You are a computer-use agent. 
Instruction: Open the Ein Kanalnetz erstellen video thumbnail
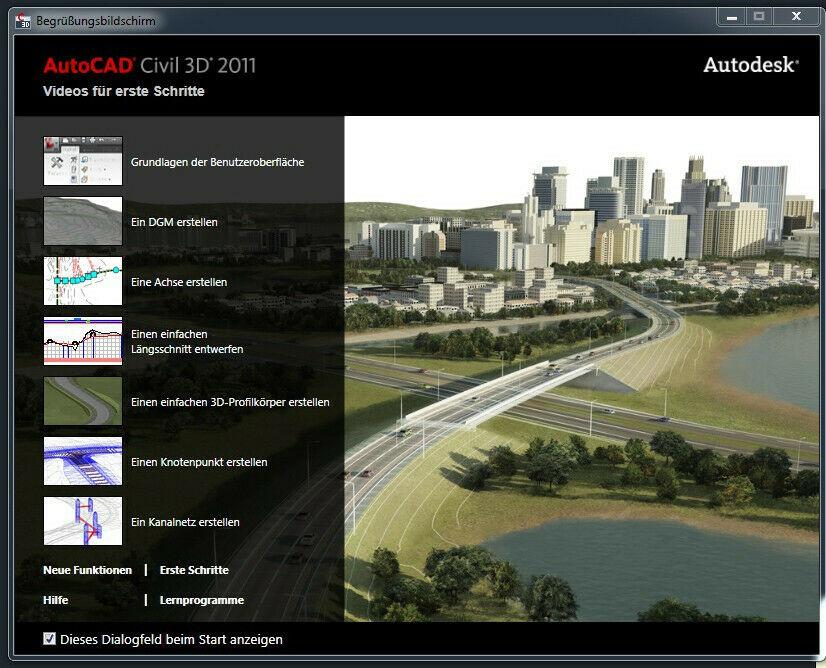point(83,522)
